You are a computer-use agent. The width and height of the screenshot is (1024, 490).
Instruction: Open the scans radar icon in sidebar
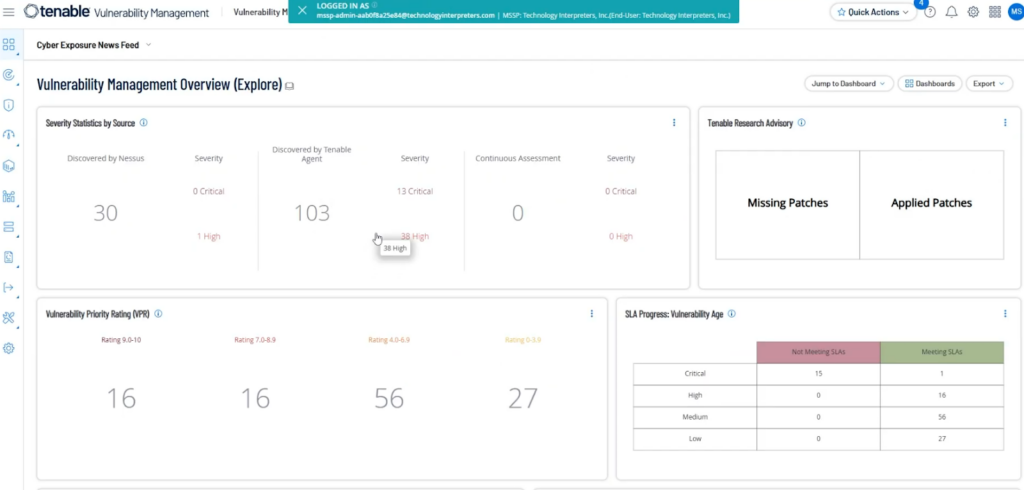8,75
